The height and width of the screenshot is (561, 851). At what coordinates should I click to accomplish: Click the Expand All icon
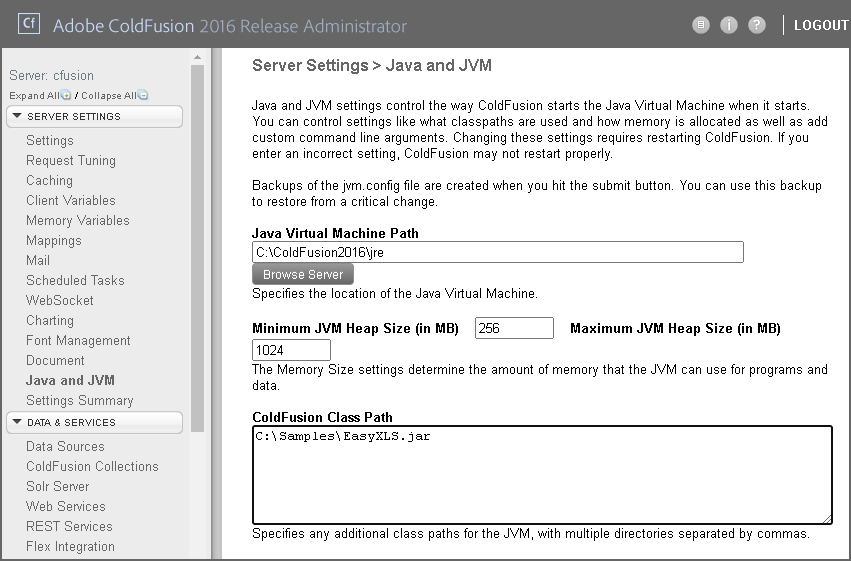[x=66, y=95]
